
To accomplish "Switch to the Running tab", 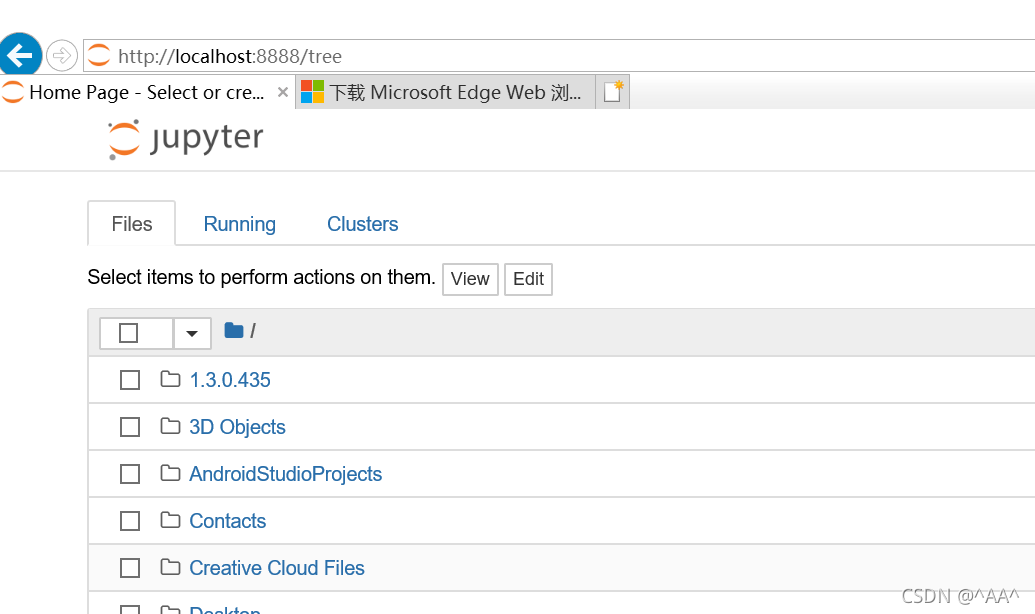I will (x=240, y=224).
